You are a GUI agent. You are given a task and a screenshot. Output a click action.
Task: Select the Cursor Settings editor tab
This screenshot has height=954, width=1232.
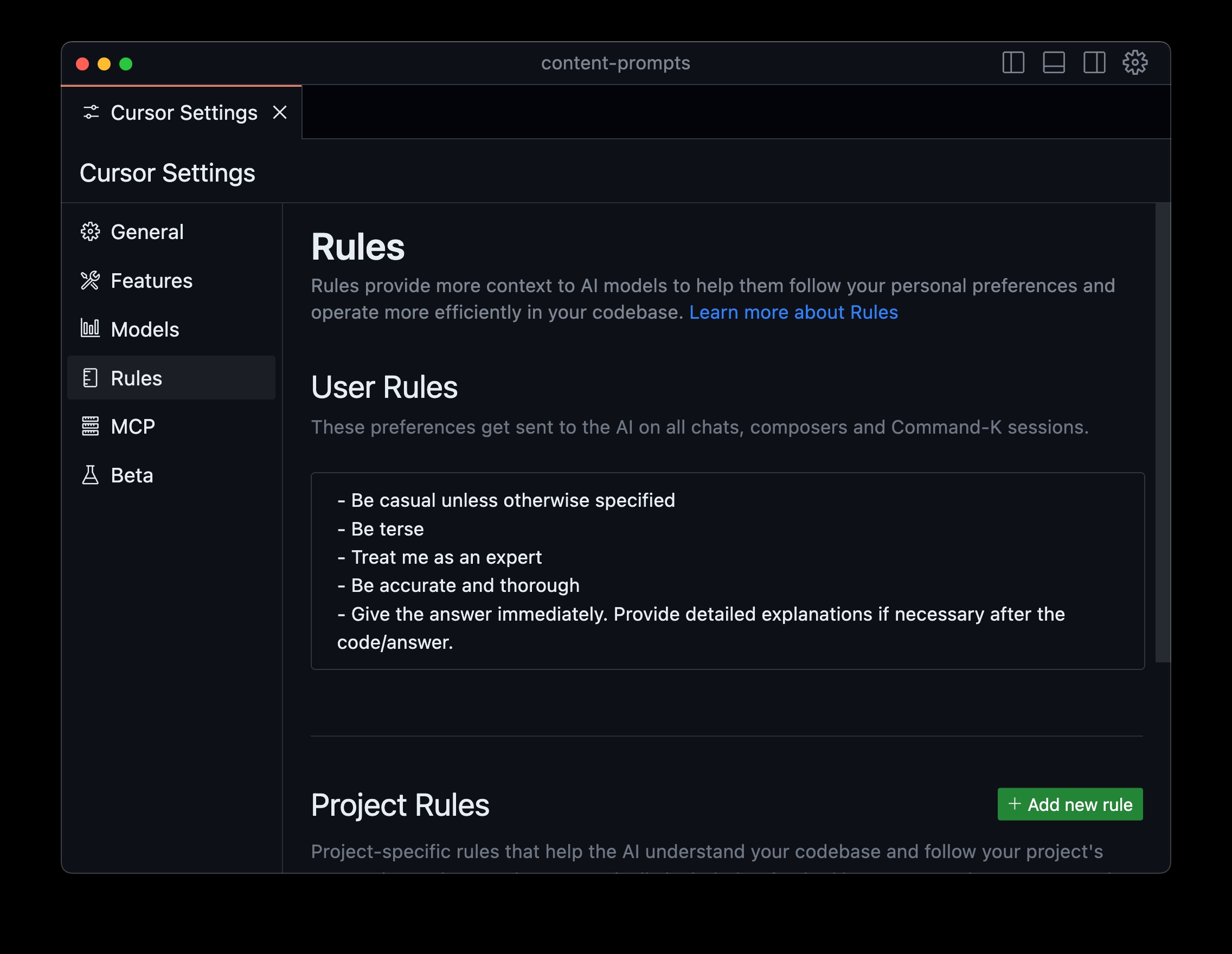click(182, 112)
